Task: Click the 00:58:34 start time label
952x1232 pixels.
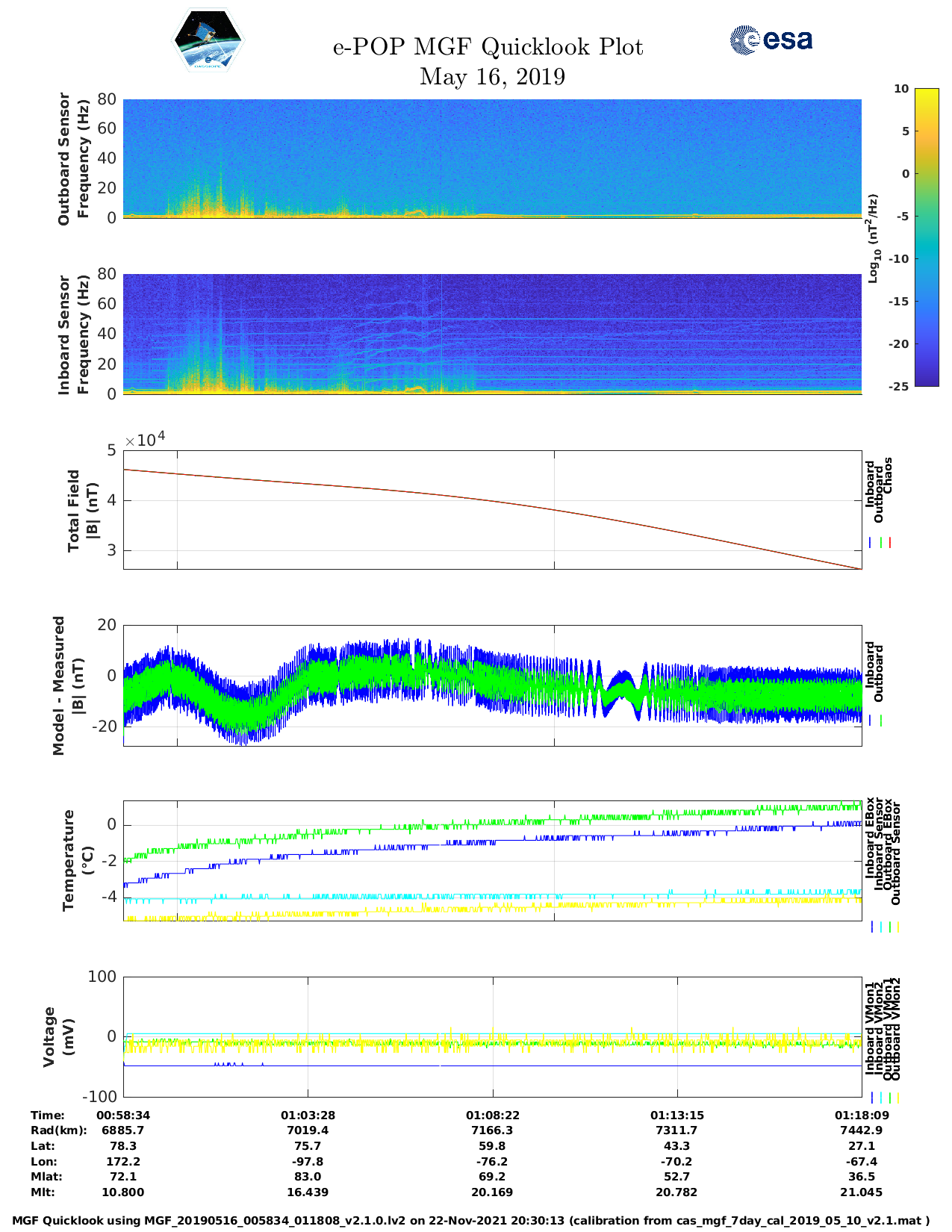Action: (123, 1115)
